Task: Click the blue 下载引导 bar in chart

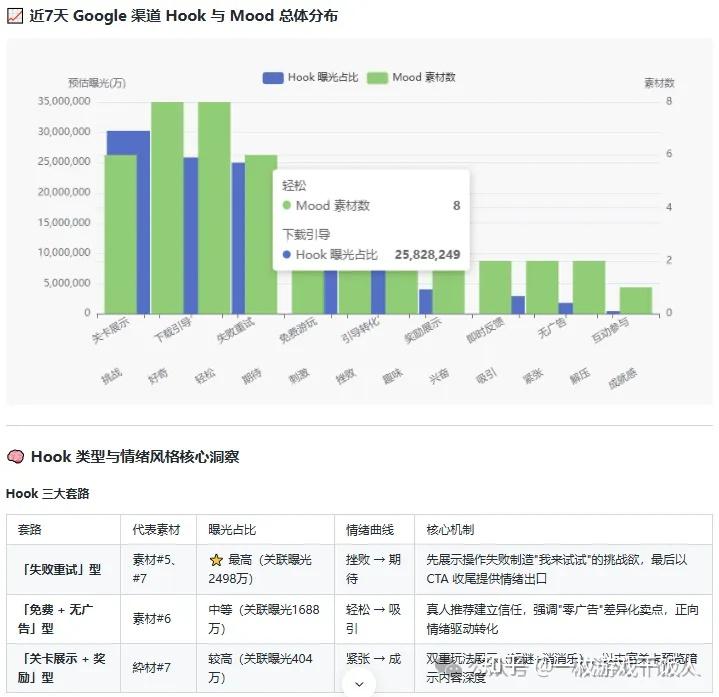Action: point(190,236)
